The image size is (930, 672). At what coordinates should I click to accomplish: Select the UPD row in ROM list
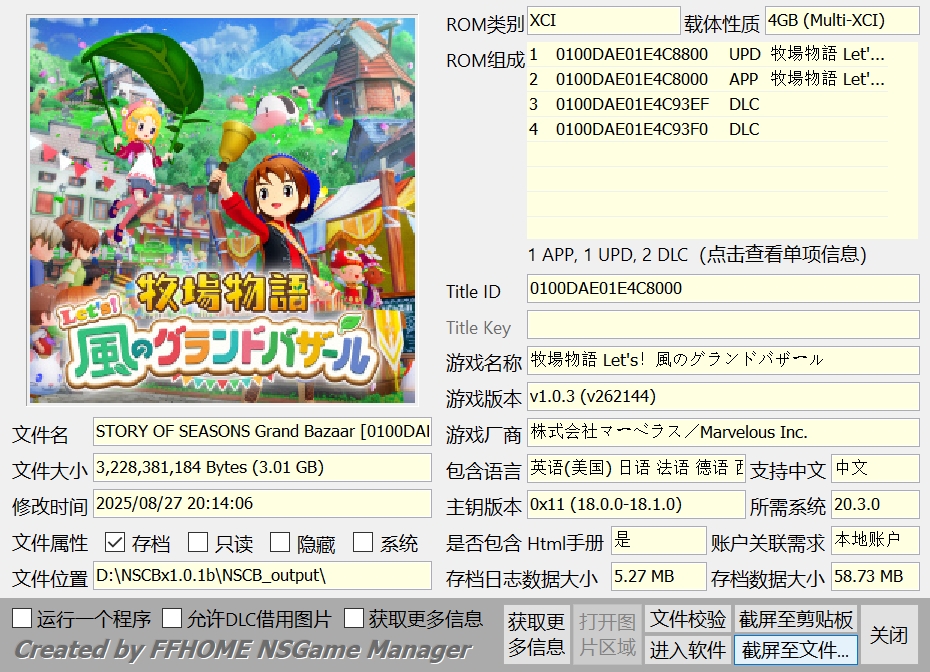point(707,54)
